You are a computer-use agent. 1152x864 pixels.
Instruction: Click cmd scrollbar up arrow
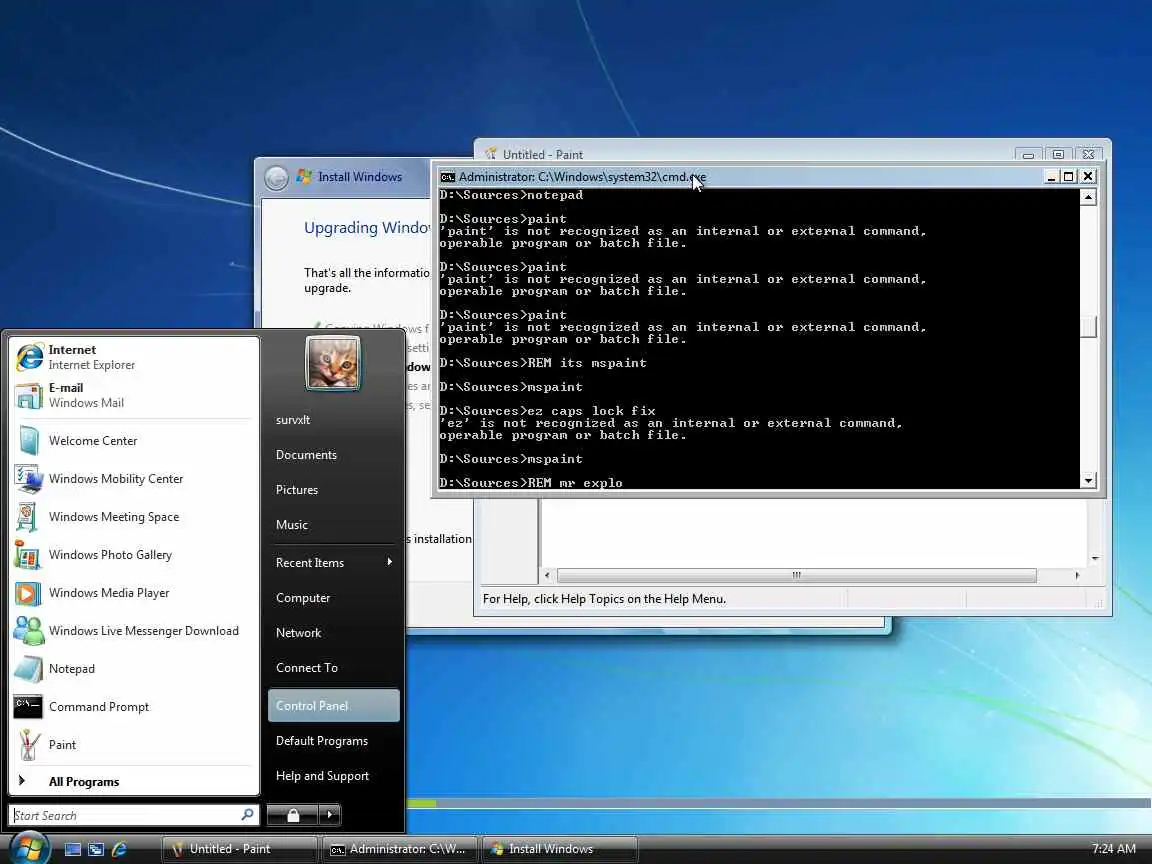click(x=1088, y=197)
